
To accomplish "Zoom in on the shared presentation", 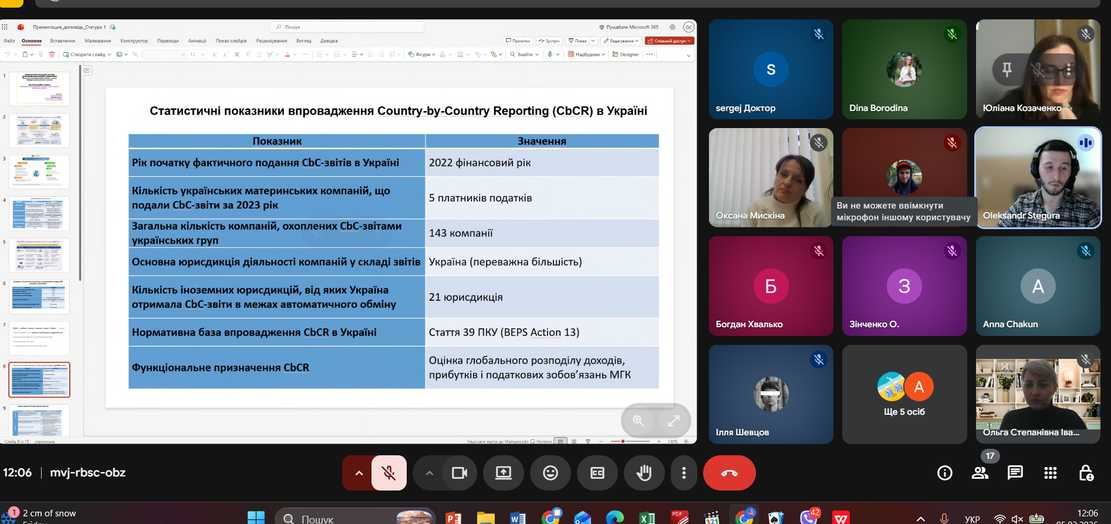I will (x=639, y=421).
